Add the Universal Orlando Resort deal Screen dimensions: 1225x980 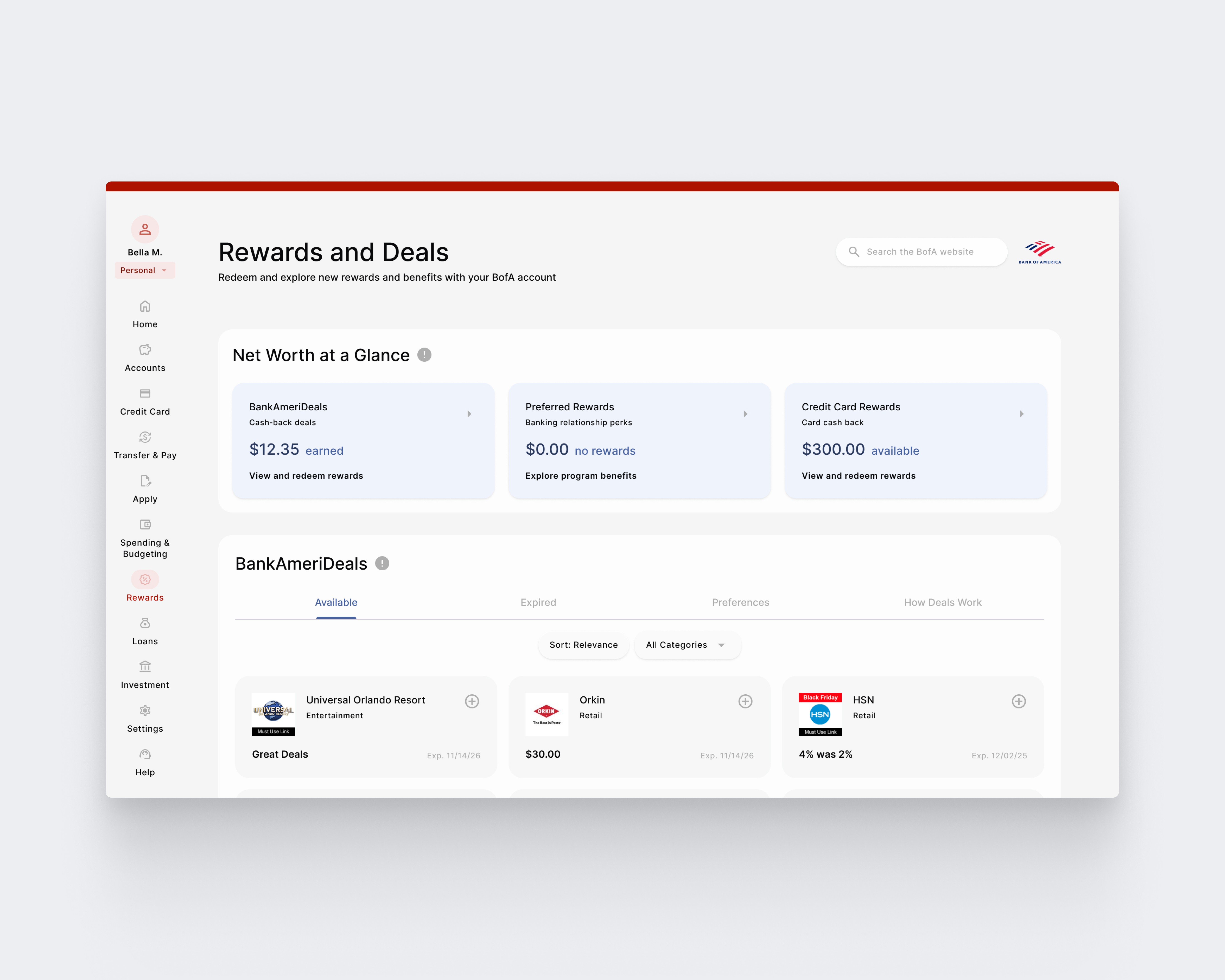[472, 701]
